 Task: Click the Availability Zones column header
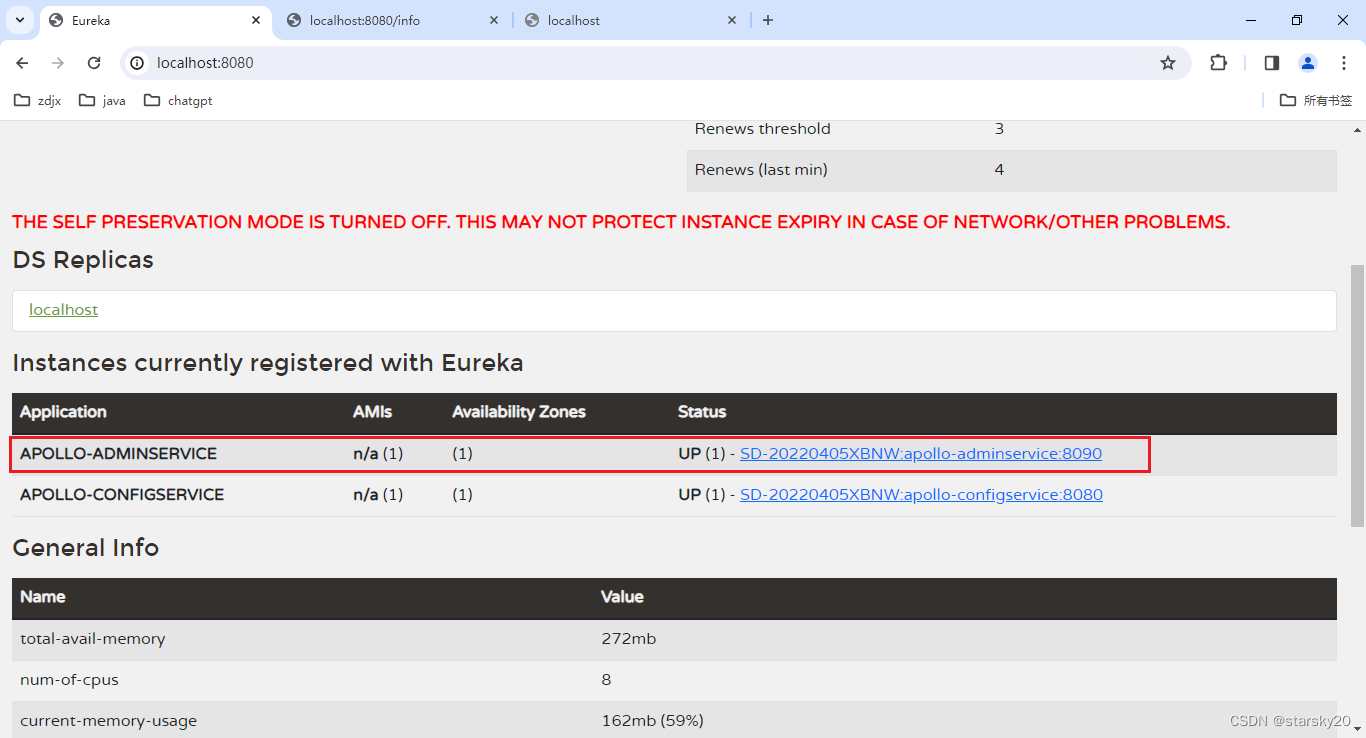pos(519,412)
